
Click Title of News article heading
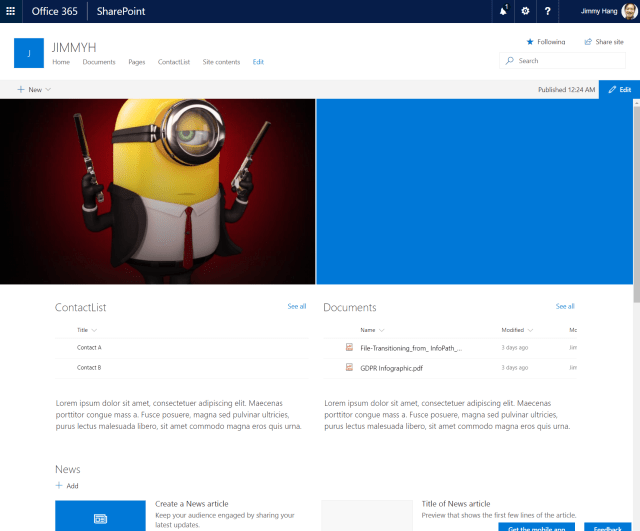click(456, 504)
